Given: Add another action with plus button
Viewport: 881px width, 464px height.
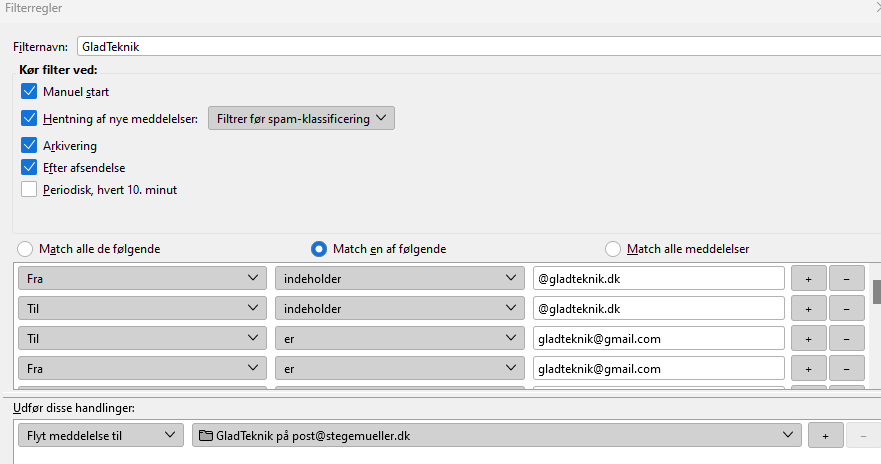Looking at the screenshot, I should 825,435.
